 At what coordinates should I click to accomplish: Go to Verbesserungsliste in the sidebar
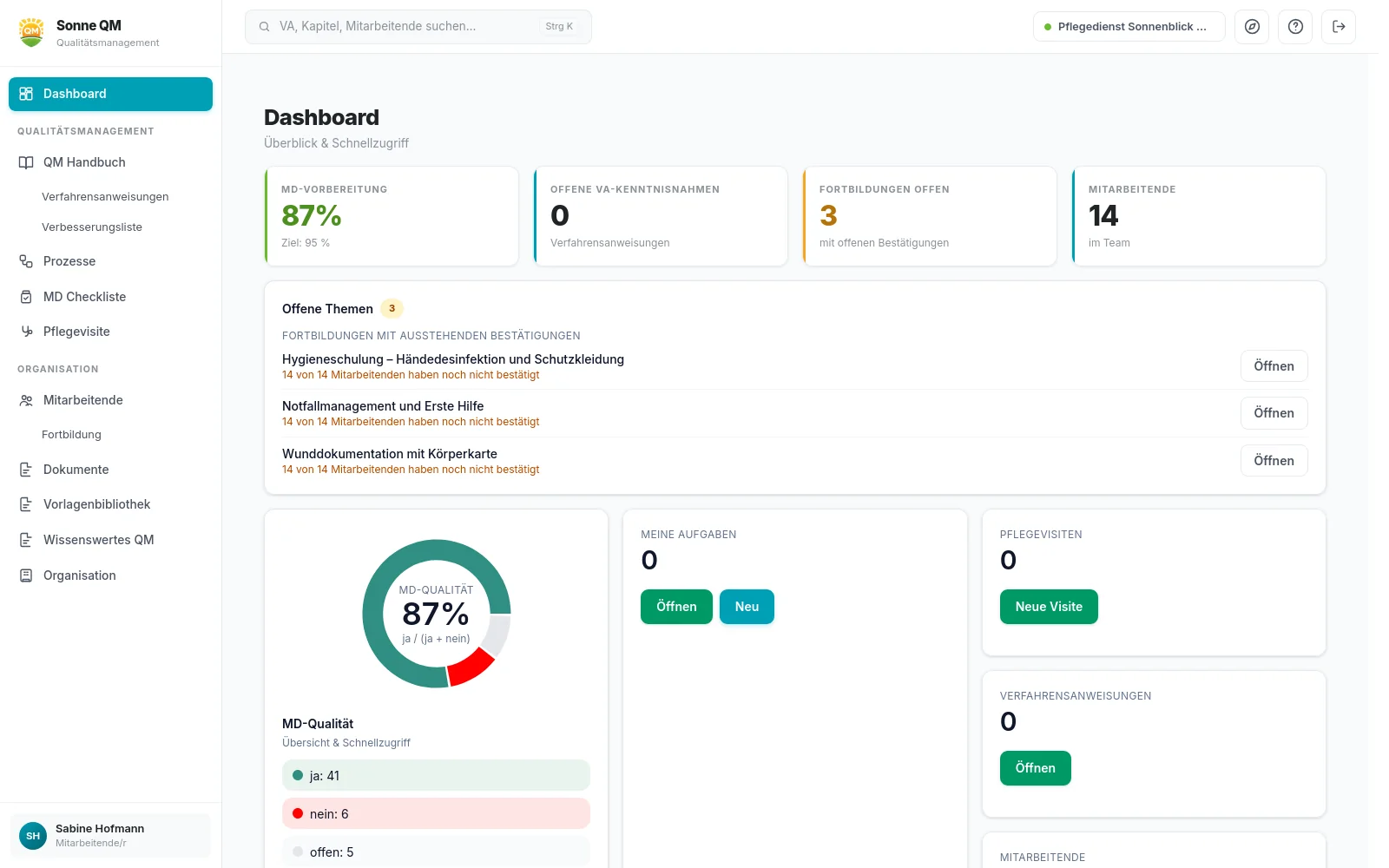click(92, 227)
